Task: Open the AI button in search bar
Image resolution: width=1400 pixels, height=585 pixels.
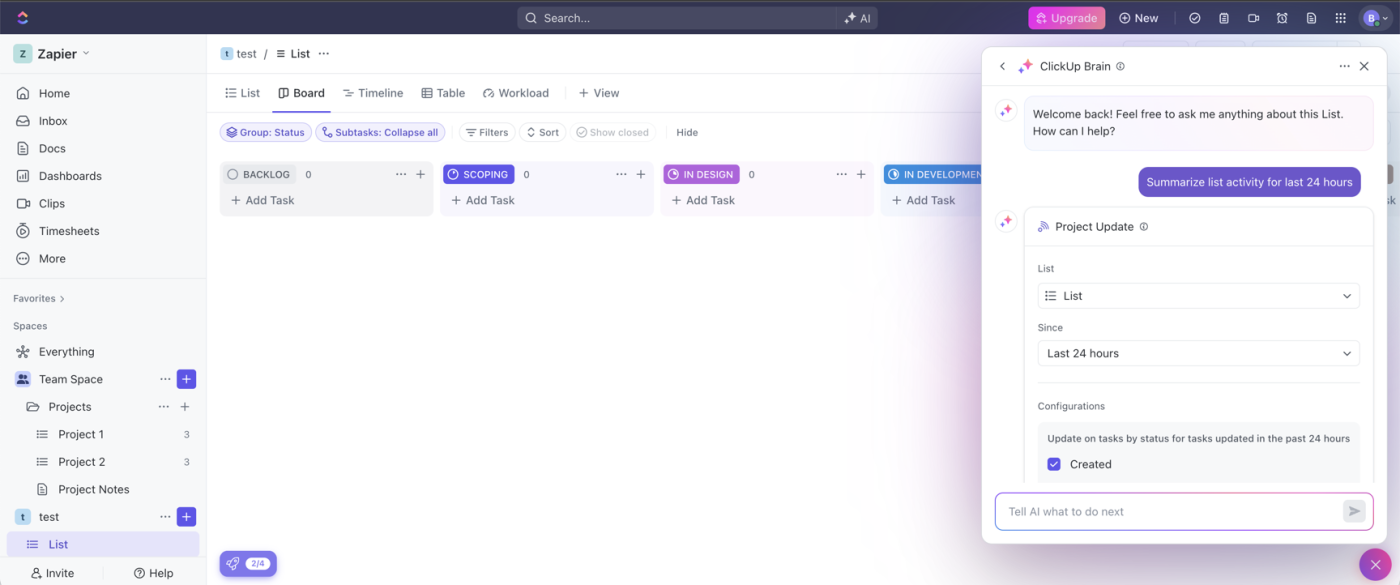Action: [x=857, y=18]
